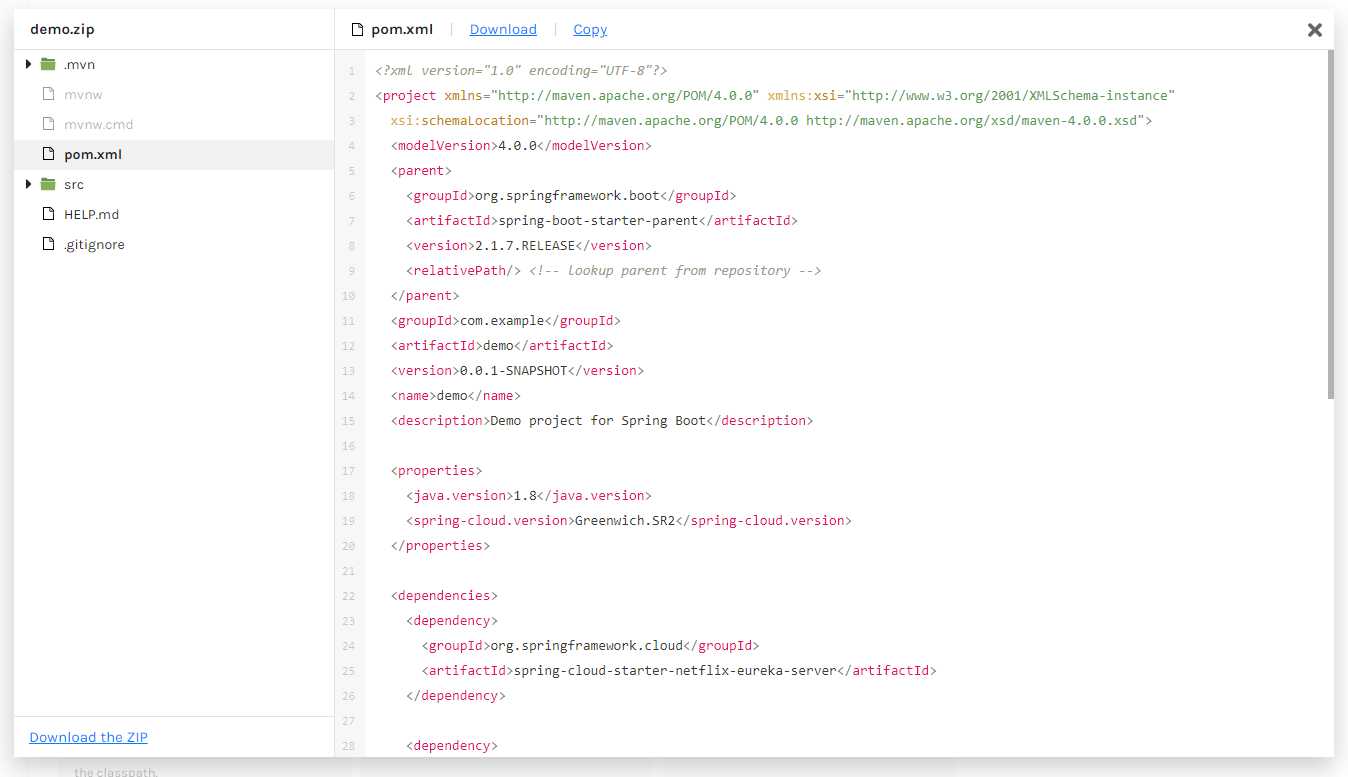This screenshot has height=777, width=1348.
Task: Click the mvnw file icon
Action: pyautogui.click(x=47, y=95)
